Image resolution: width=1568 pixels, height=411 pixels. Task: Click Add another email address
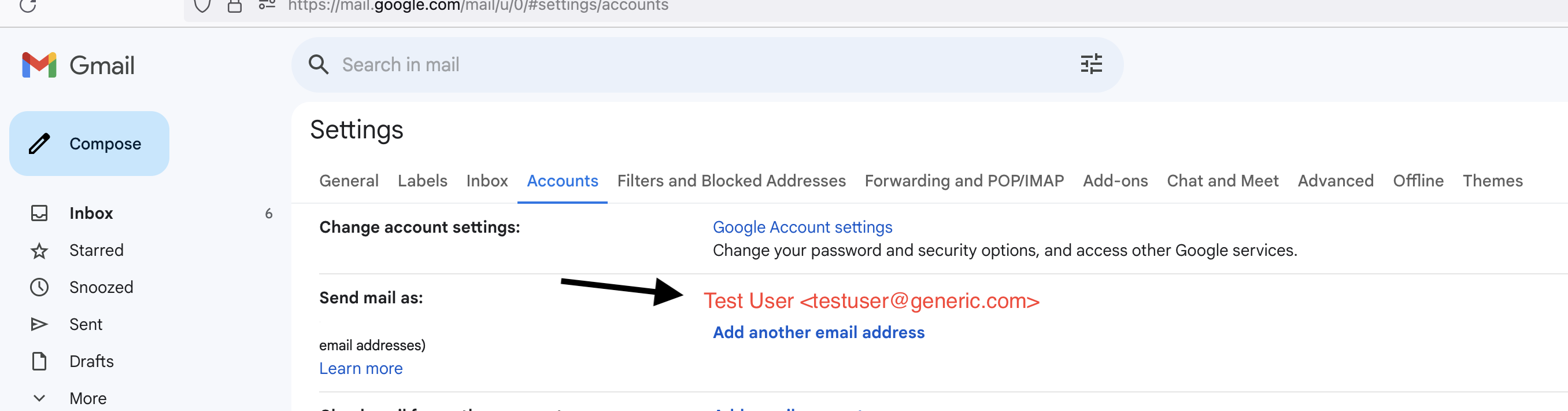(818, 332)
